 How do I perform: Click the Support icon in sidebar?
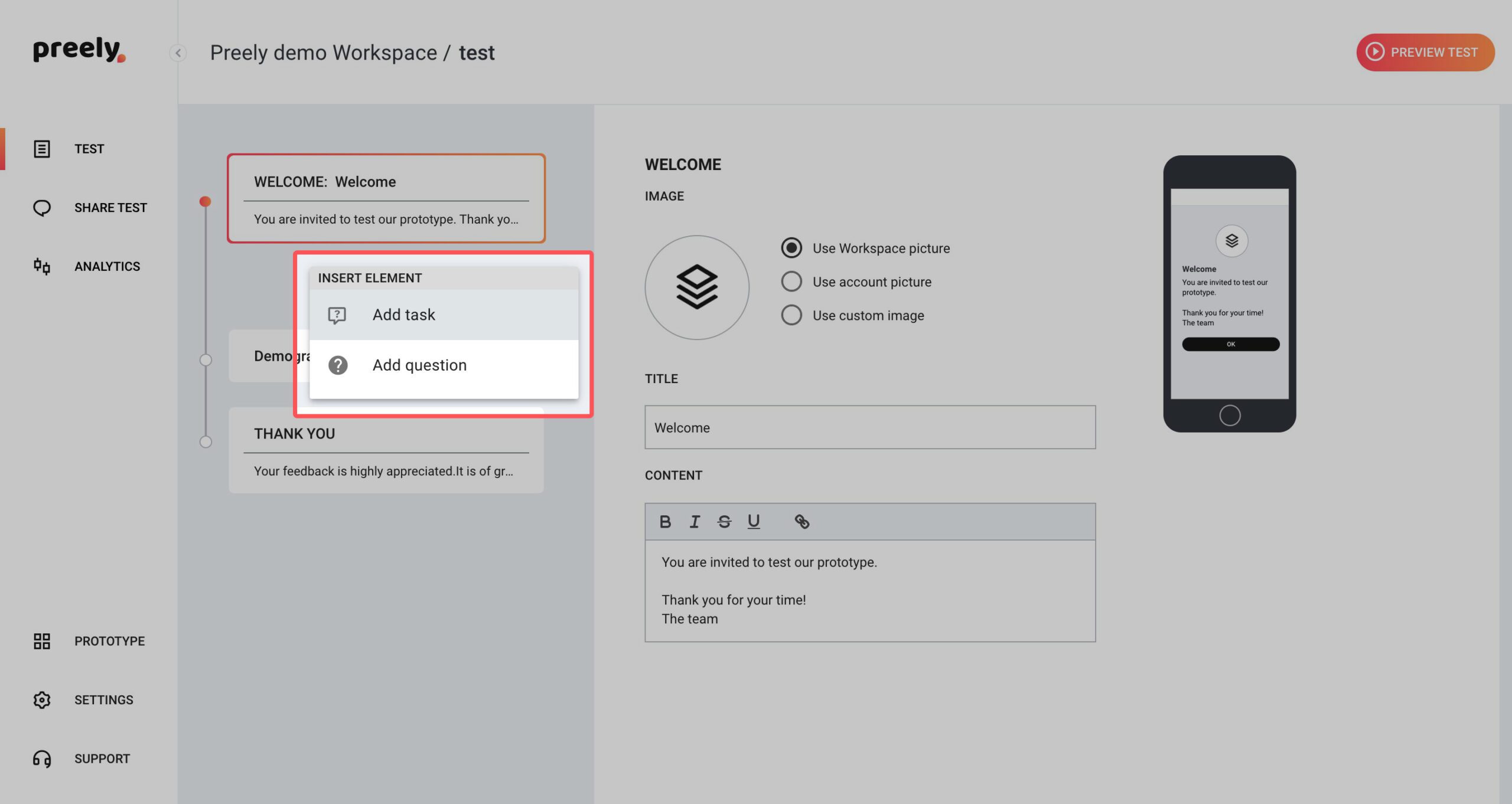pos(40,758)
